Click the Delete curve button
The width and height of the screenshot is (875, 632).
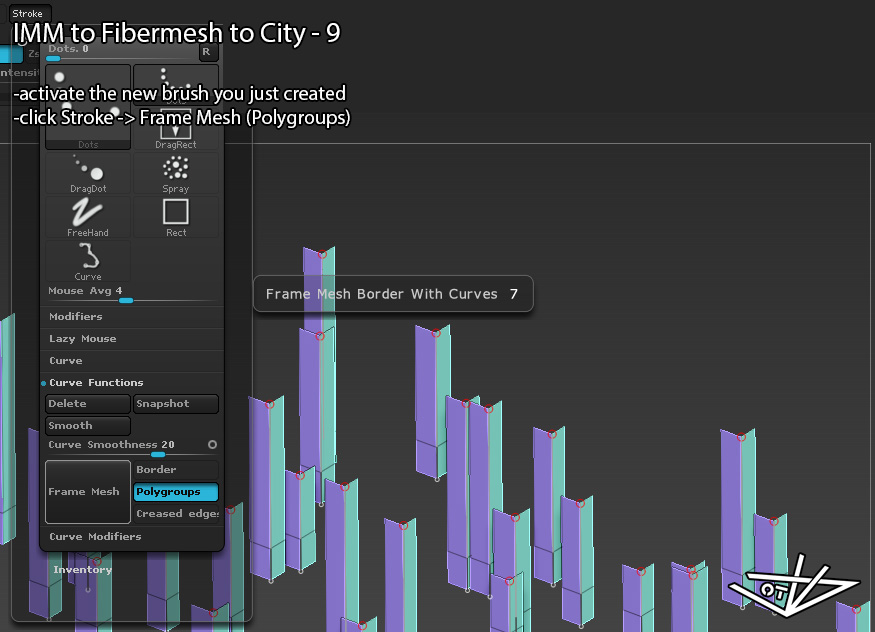click(88, 404)
